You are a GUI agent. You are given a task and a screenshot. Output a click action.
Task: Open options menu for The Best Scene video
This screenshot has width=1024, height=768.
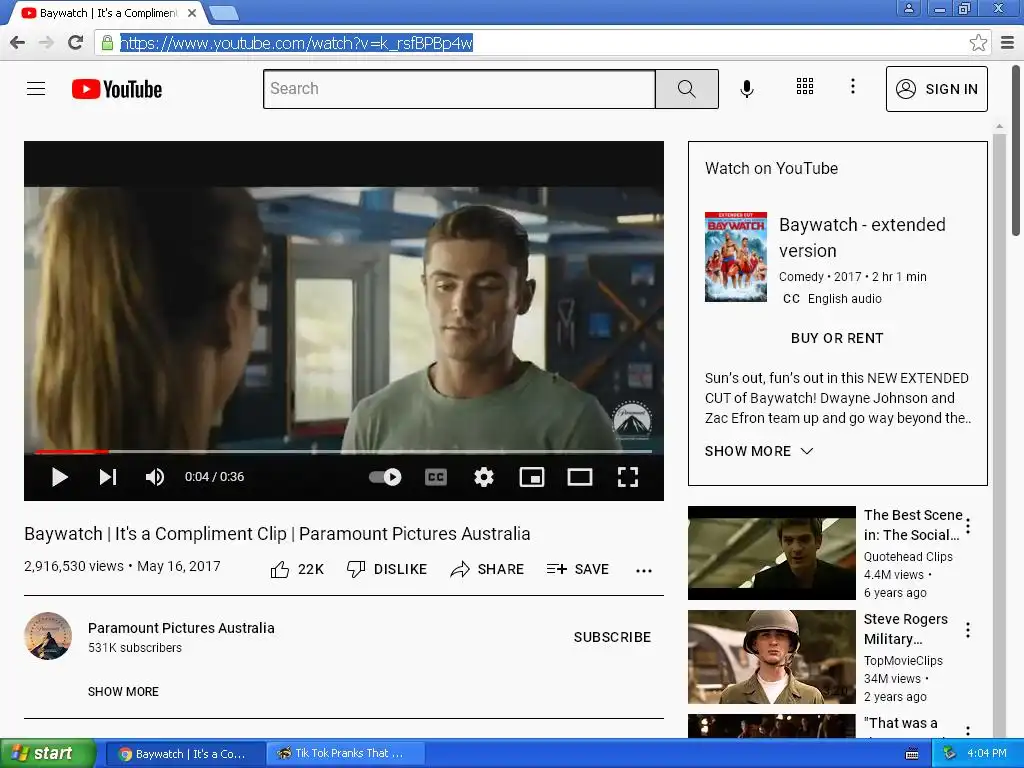[968, 526]
